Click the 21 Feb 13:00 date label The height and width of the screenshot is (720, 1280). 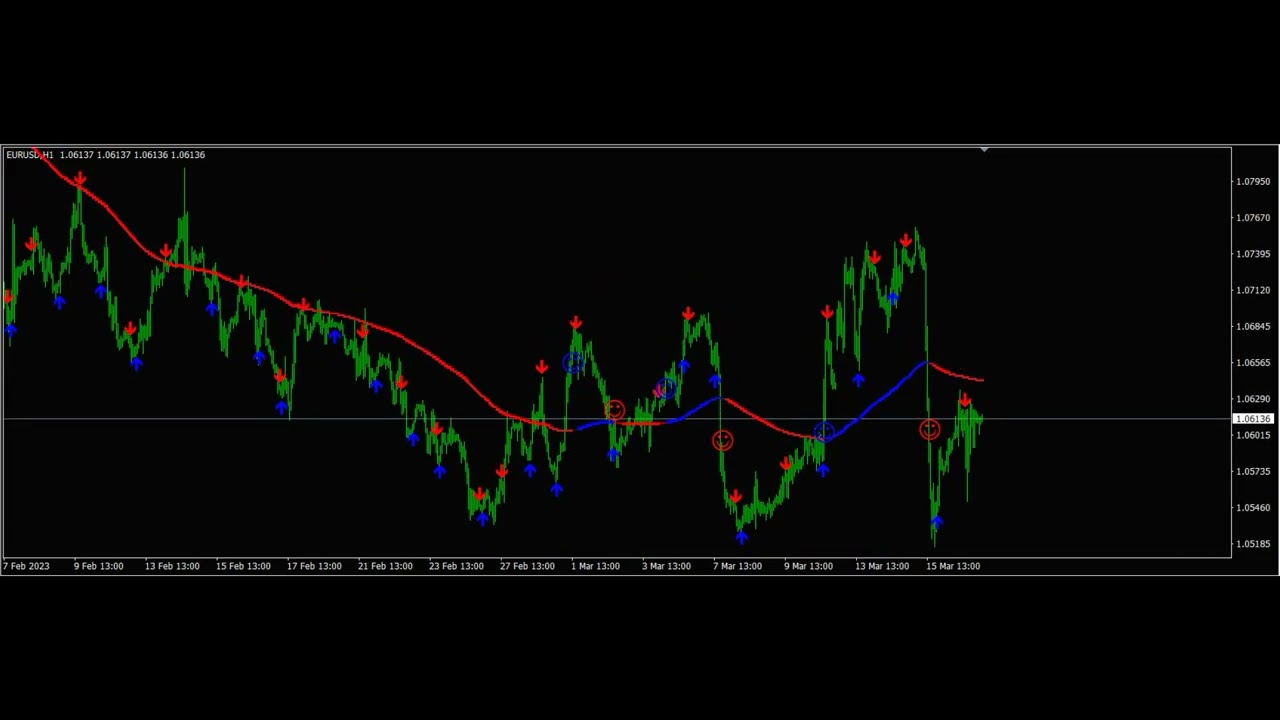tap(385, 566)
